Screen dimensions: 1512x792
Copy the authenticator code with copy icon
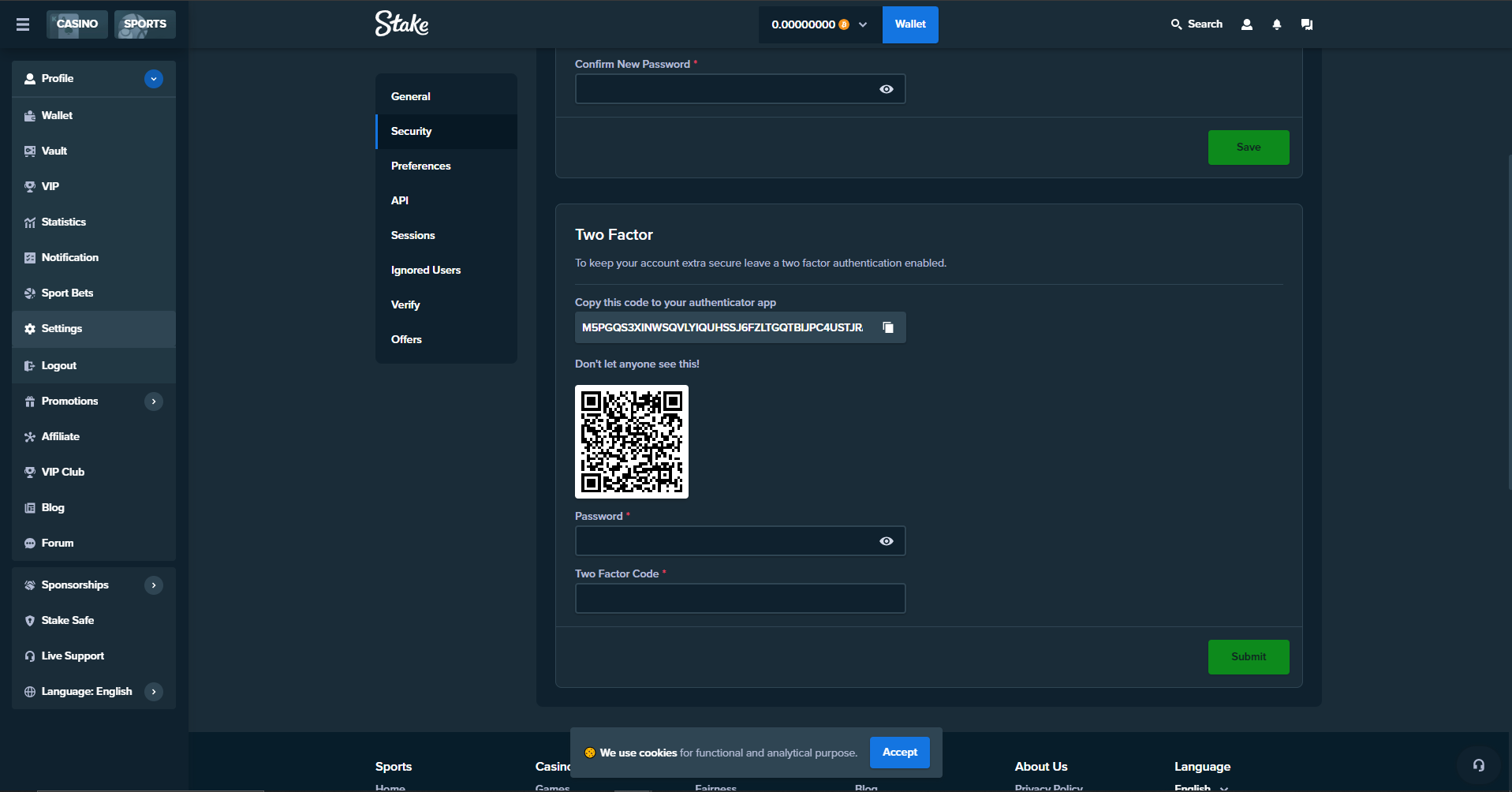[888, 327]
